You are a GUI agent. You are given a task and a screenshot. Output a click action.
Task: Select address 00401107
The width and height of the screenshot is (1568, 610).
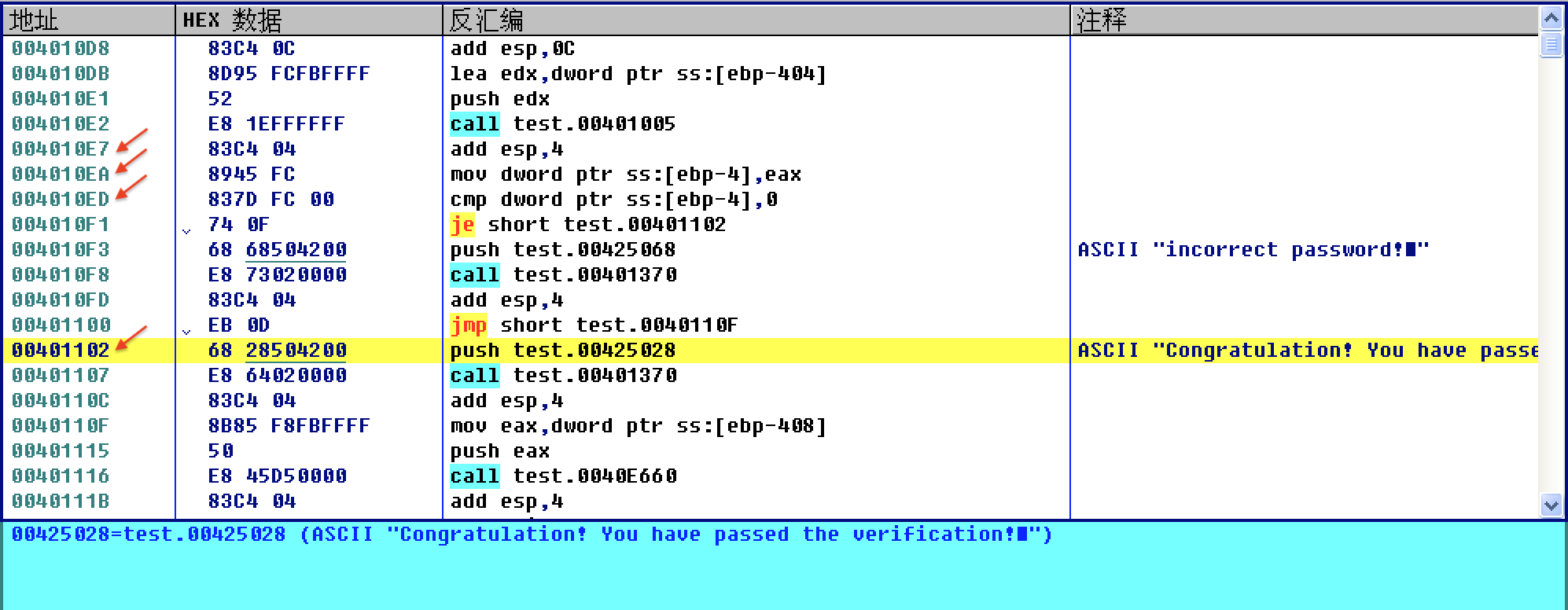(61, 376)
